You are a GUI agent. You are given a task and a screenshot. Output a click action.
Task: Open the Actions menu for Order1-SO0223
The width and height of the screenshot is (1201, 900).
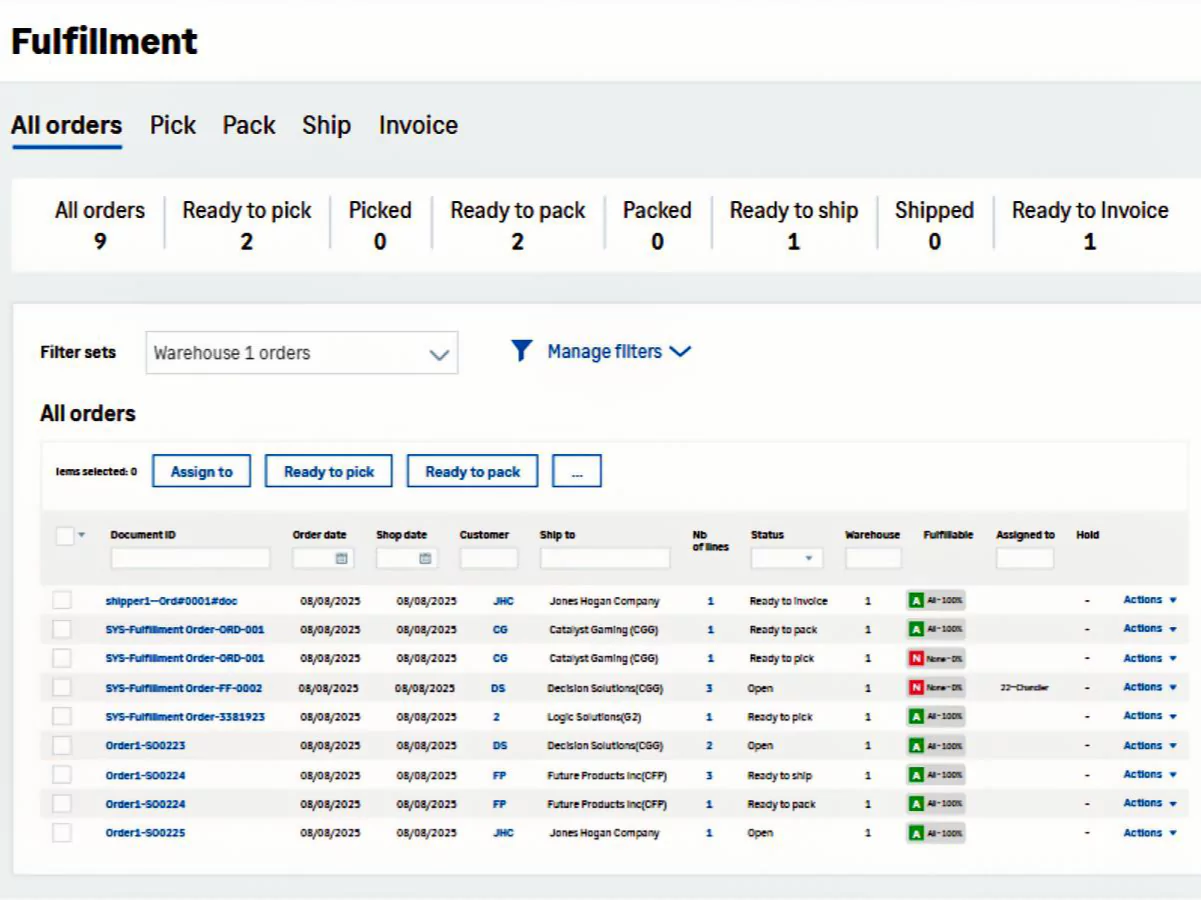tap(1149, 746)
